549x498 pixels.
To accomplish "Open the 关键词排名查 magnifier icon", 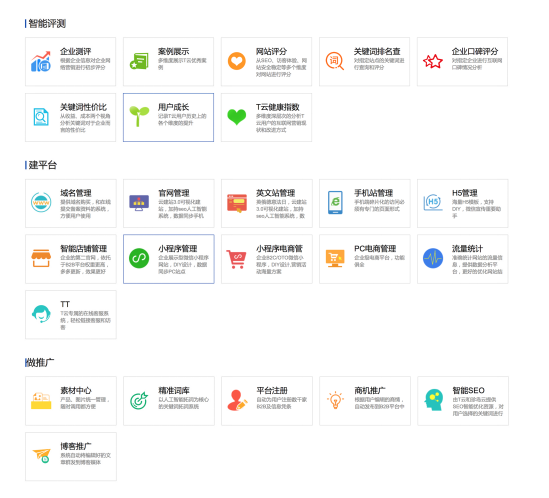I will 335,61.
